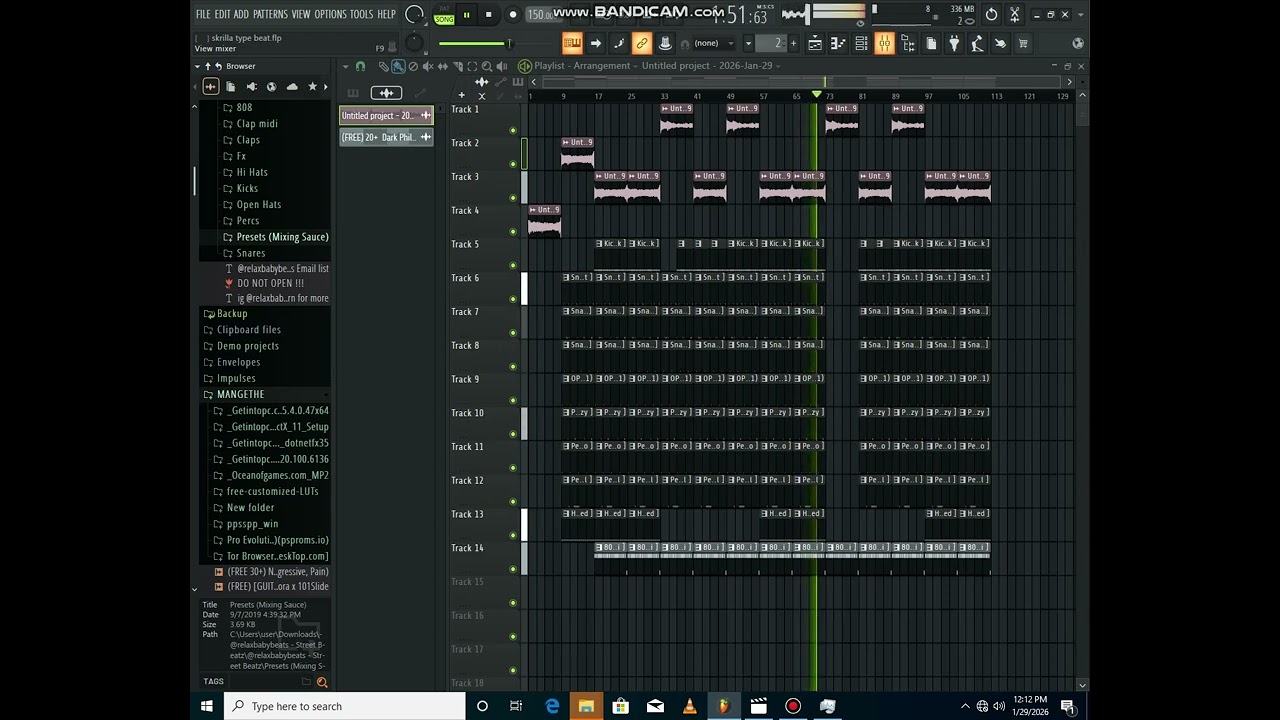Select Untitled project clip in picker
Viewport: 1280px width, 720px height.
point(386,115)
